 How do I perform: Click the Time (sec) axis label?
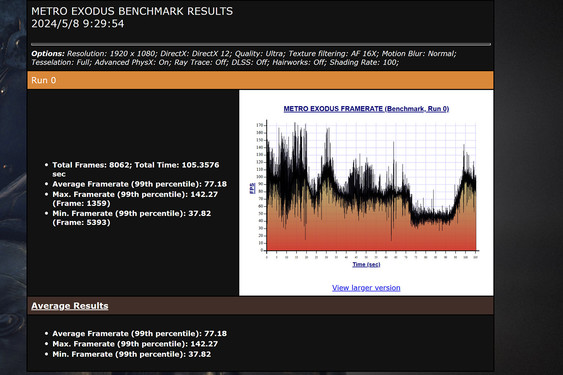(x=366, y=264)
